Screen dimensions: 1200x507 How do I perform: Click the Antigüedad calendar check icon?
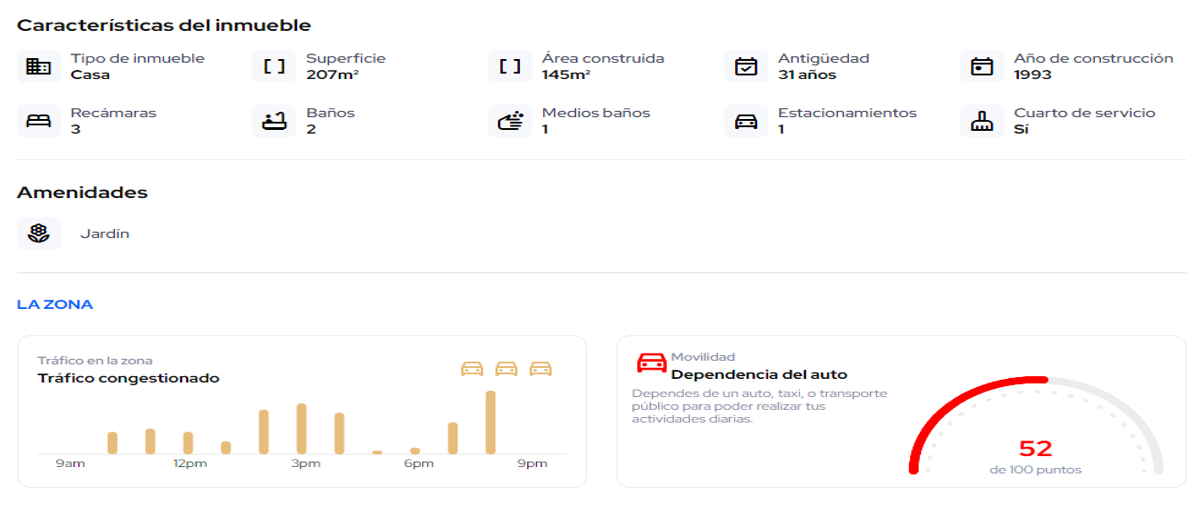(x=746, y=67)
